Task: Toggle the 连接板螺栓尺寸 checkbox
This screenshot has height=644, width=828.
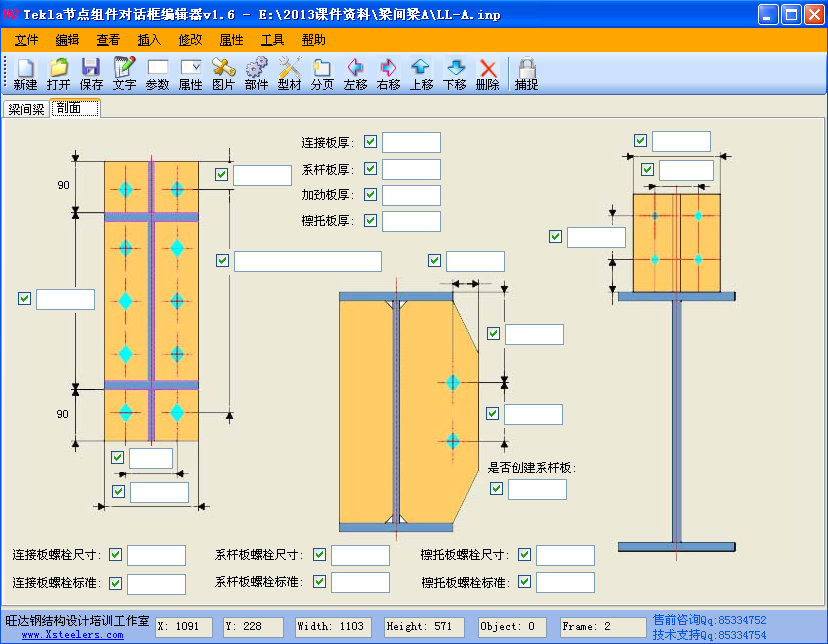Action: [116, 555]
